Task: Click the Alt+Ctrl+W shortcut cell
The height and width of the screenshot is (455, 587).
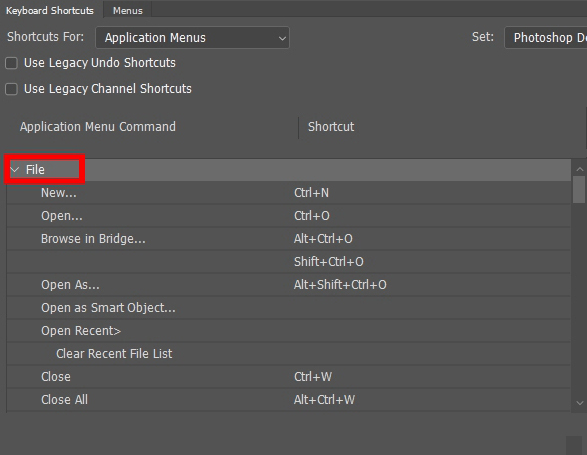Action: pos(324,400)
